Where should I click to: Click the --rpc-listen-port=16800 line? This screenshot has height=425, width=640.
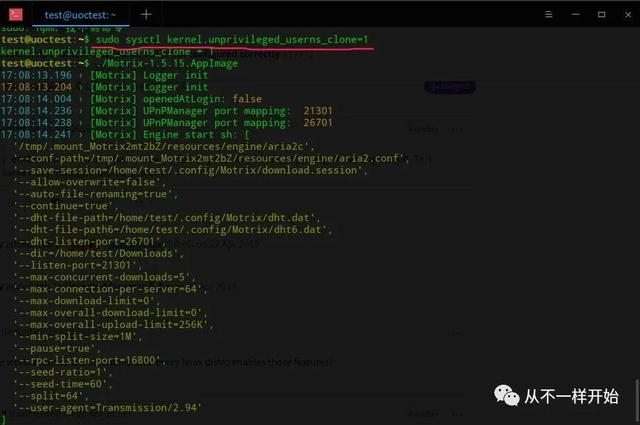pyautogui.click(x=89, y=360)
